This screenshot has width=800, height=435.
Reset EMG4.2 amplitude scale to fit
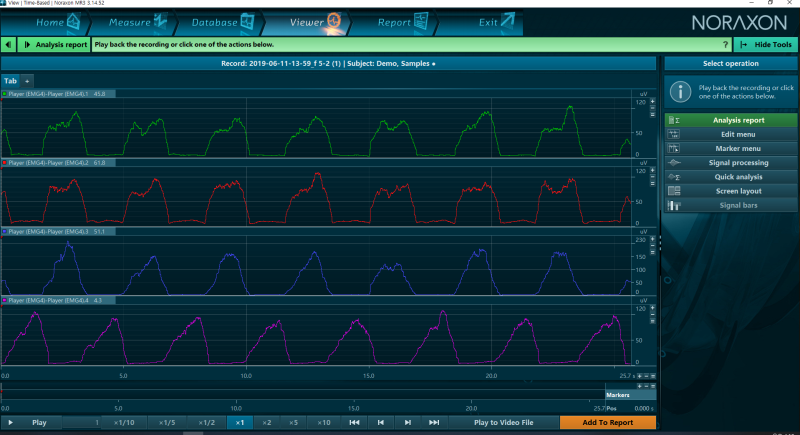[653, 184]
